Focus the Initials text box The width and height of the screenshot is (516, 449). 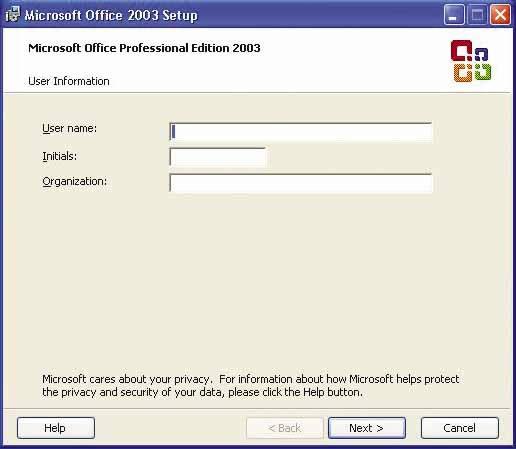(218, 157)
